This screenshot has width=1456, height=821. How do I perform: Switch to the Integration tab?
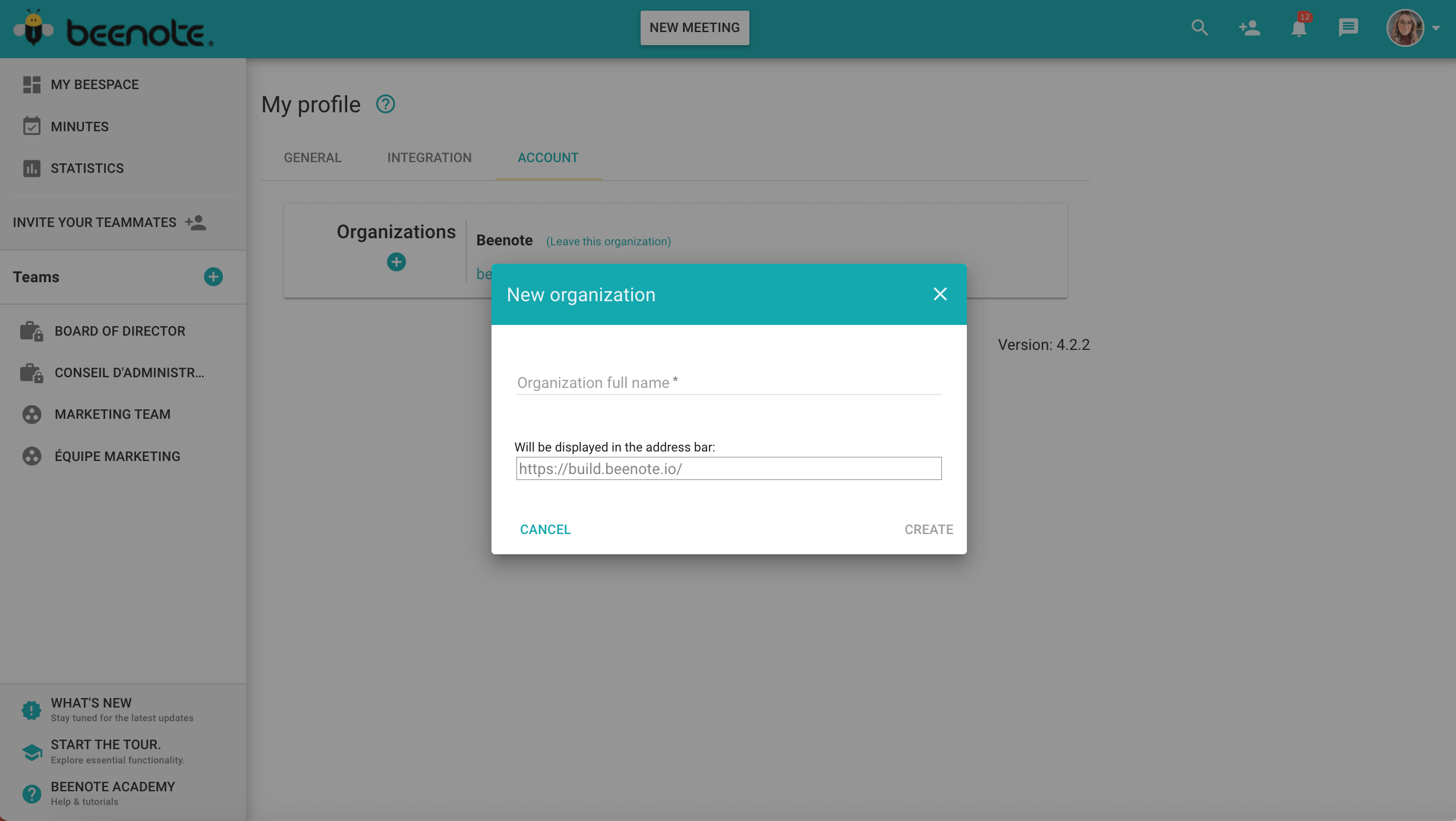point(430,157)
